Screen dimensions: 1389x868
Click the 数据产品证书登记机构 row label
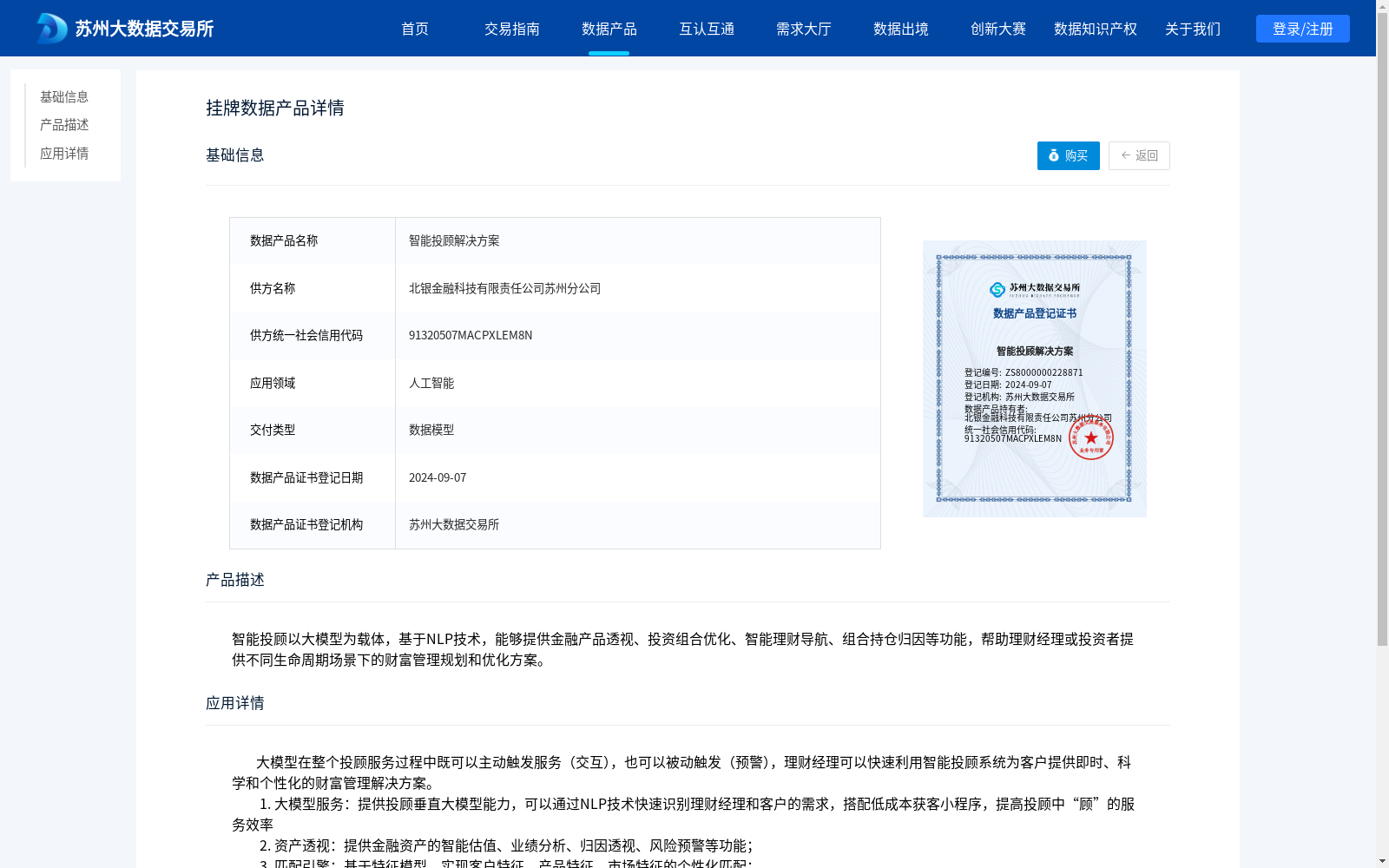coord(306,524)
